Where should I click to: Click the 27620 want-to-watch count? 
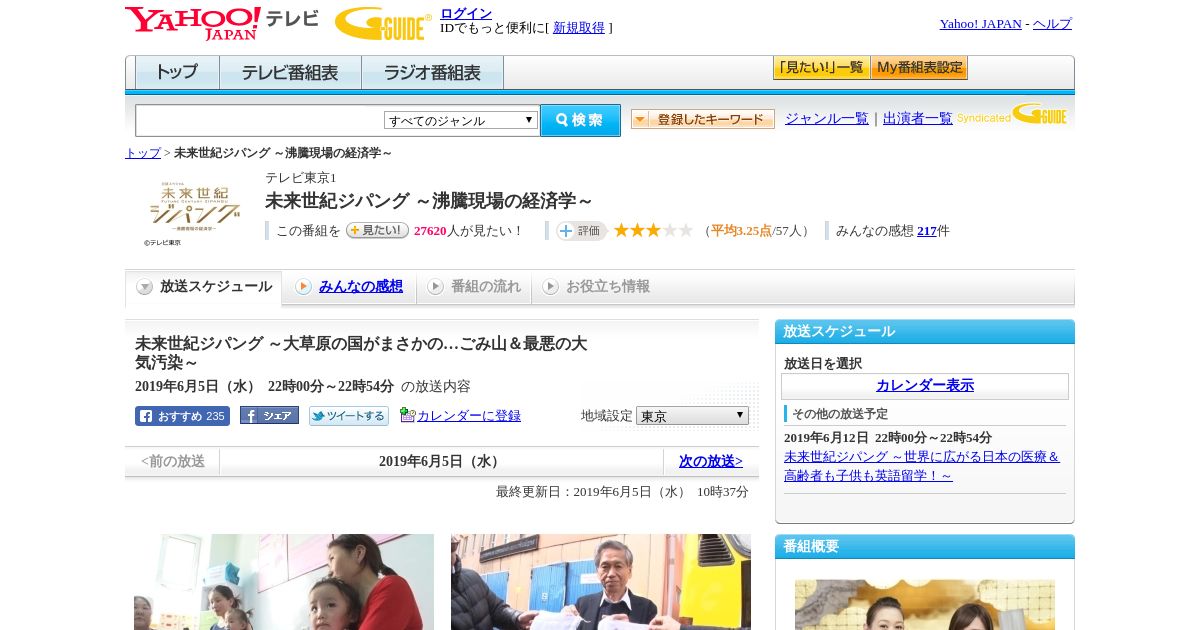(430, 231)
